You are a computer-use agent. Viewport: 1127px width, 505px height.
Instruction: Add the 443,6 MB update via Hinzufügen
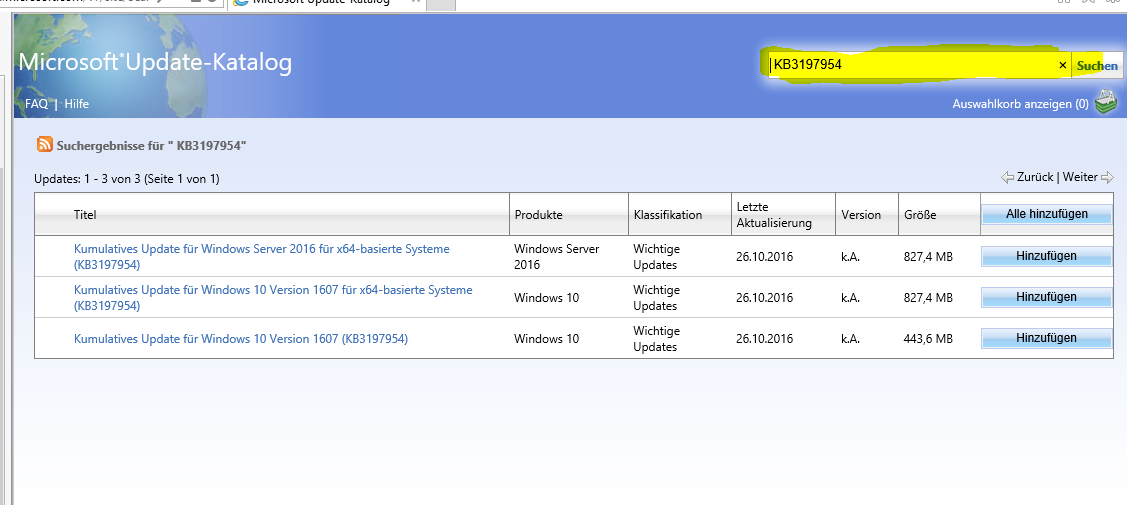click(x=1046, y=338)
